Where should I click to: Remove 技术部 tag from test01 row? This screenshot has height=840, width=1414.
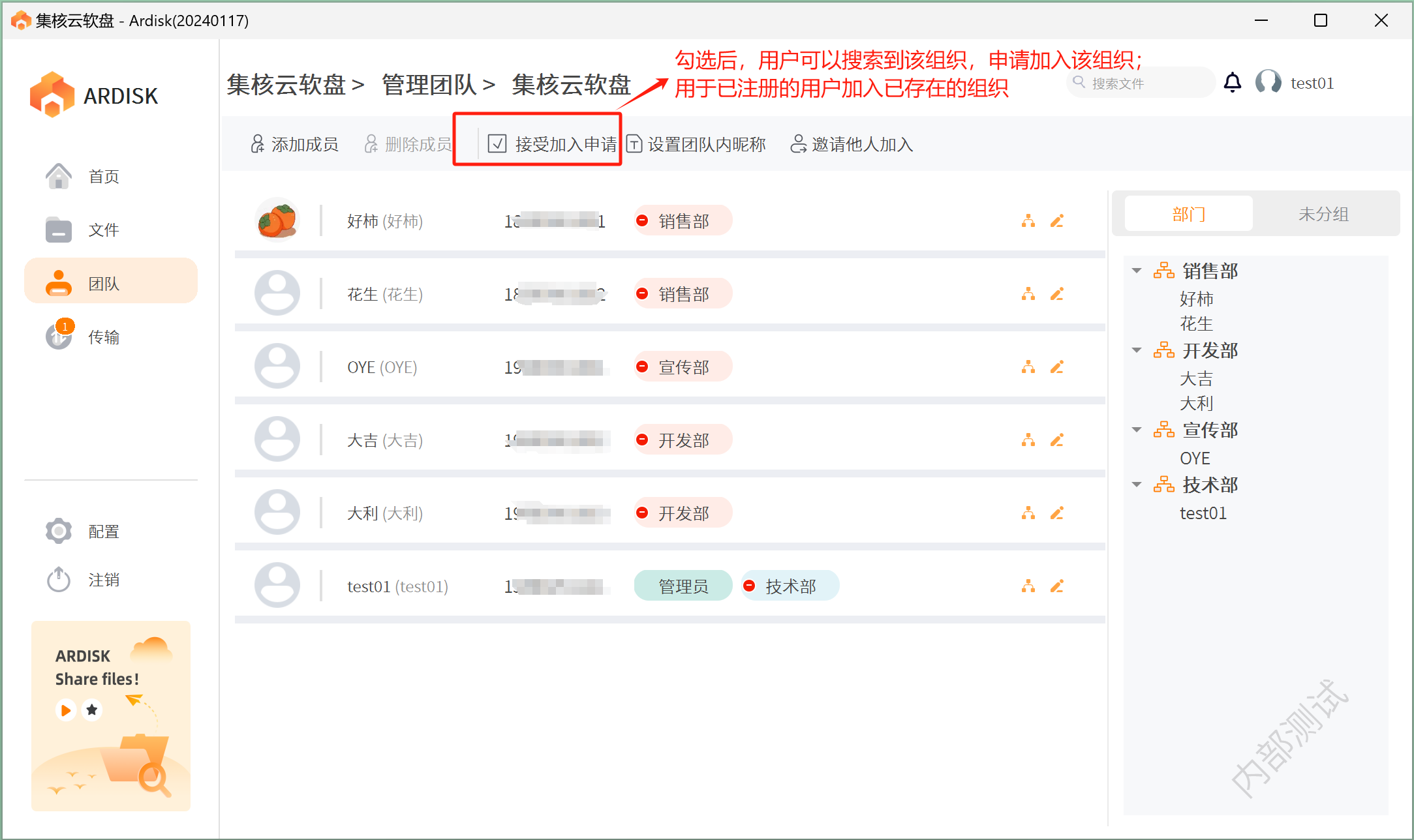click(749, 586)
